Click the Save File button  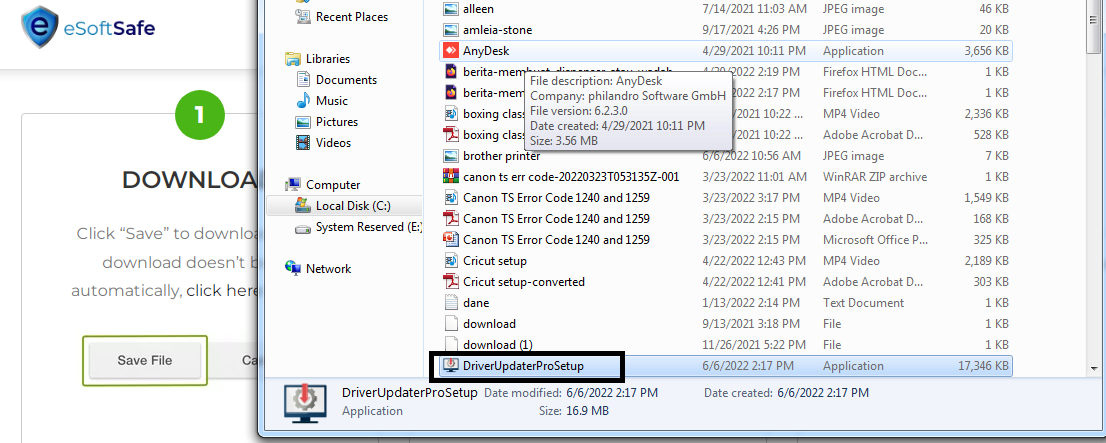tap(145, 360)
